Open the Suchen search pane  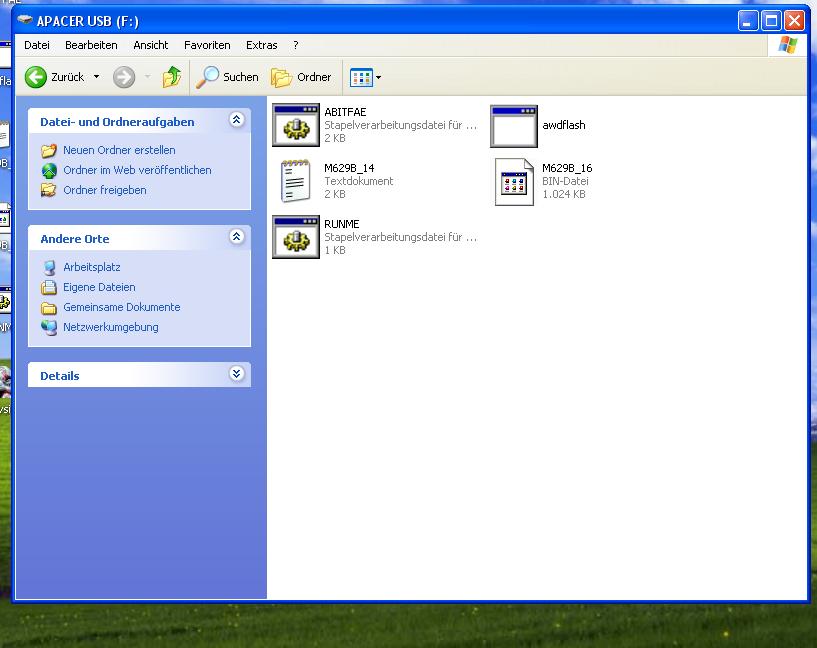point(227,77)
